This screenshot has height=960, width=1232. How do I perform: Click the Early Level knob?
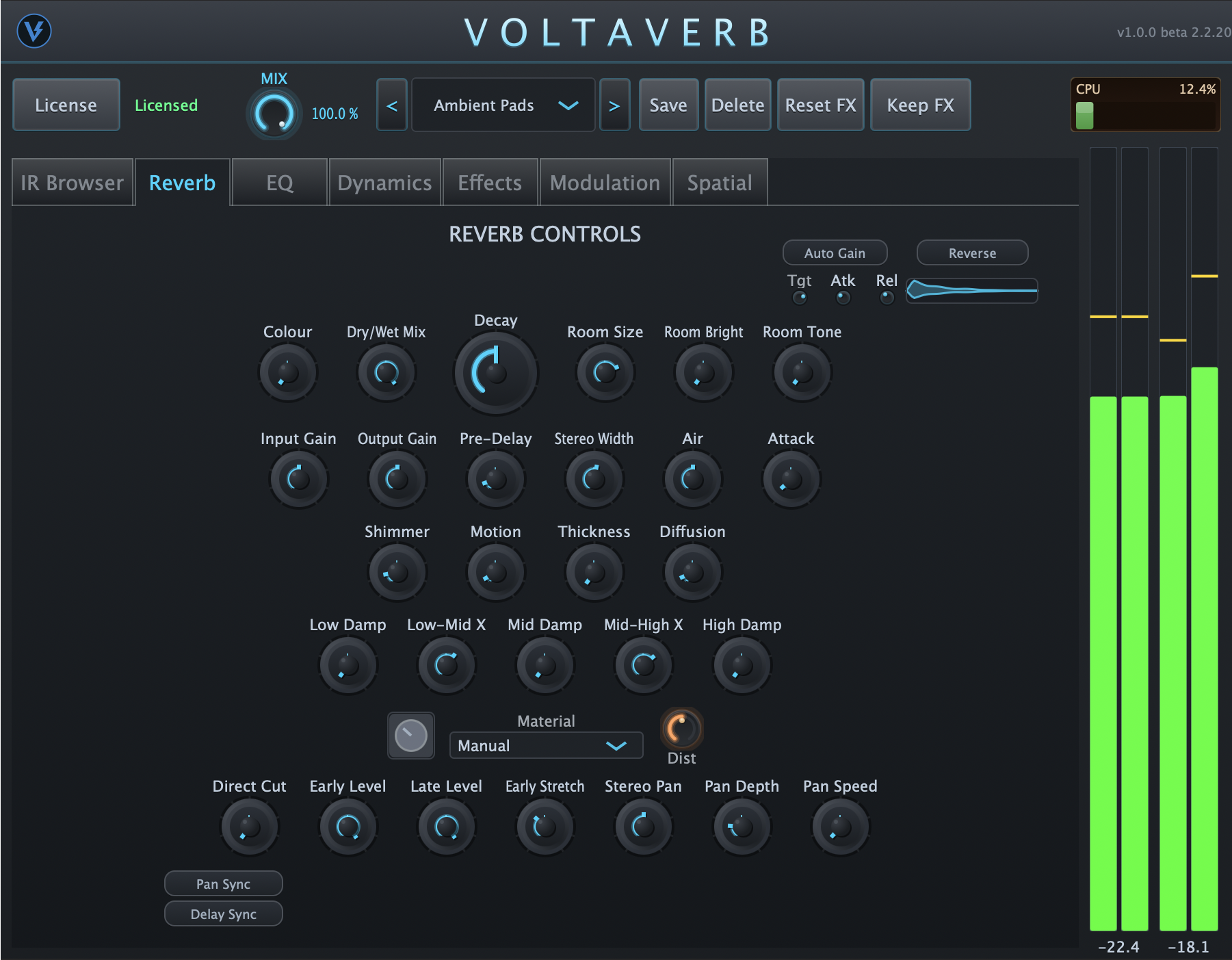click(x=348, y=827)
